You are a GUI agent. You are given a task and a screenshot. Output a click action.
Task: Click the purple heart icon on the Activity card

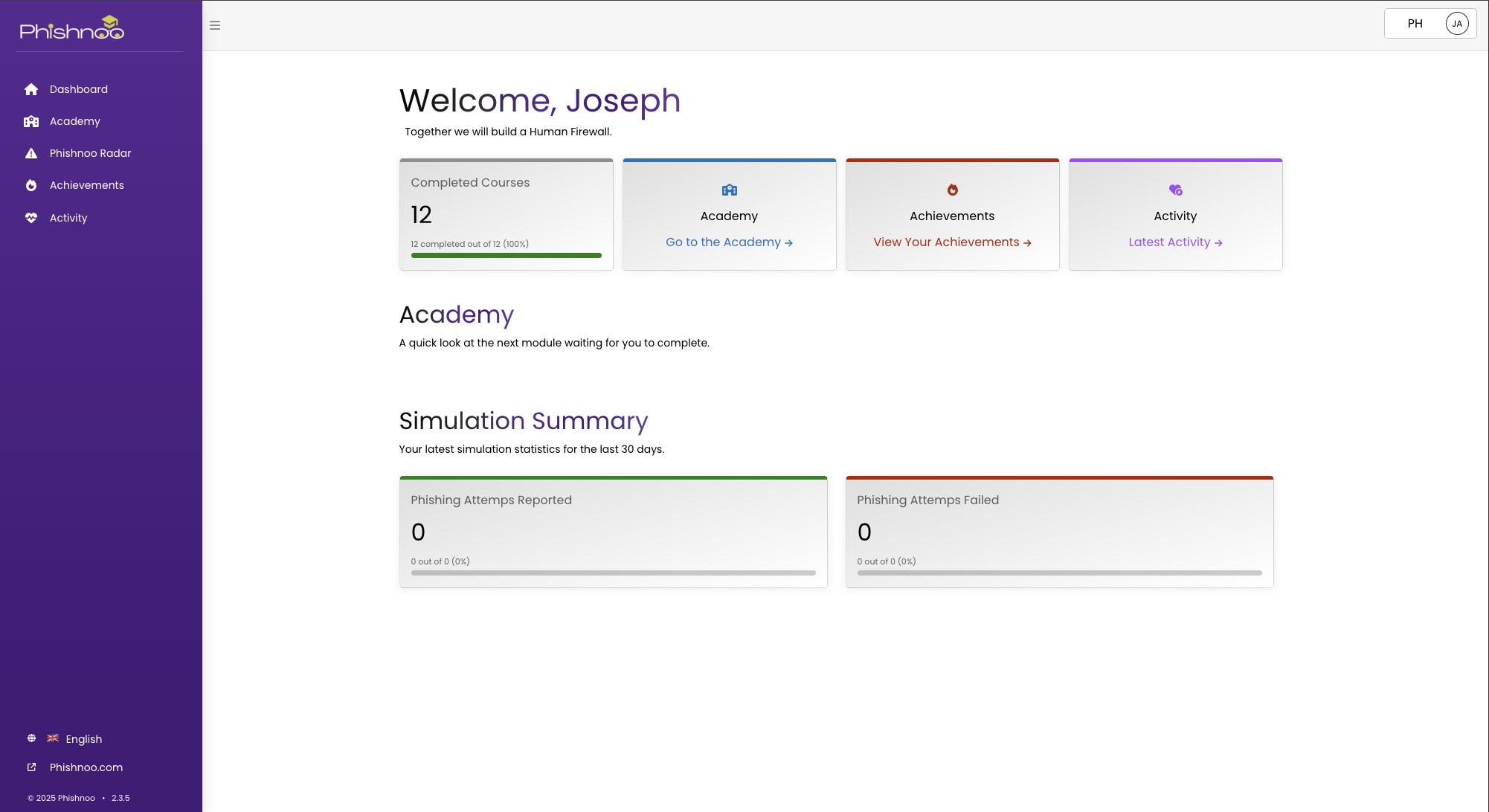[1176, 190]
